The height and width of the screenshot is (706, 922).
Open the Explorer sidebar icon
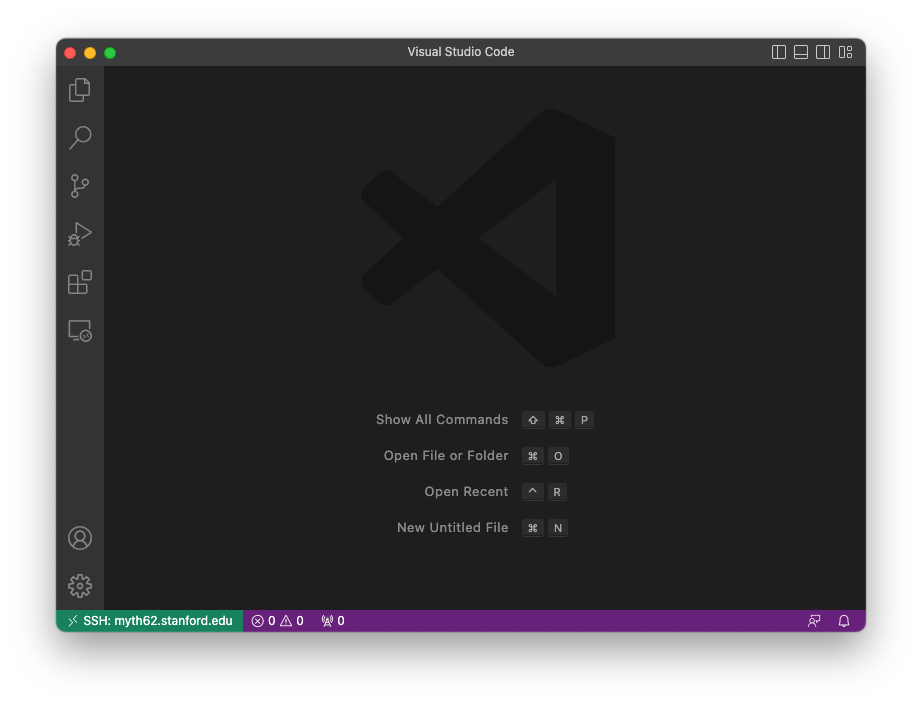pyautogui.click(x=80, y=90)
